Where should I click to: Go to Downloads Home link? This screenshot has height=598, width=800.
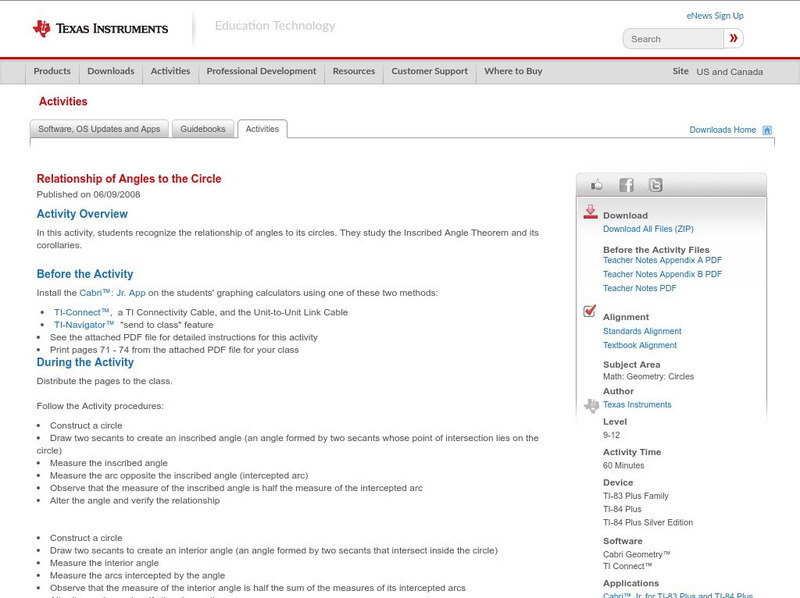tap(722, 130)
